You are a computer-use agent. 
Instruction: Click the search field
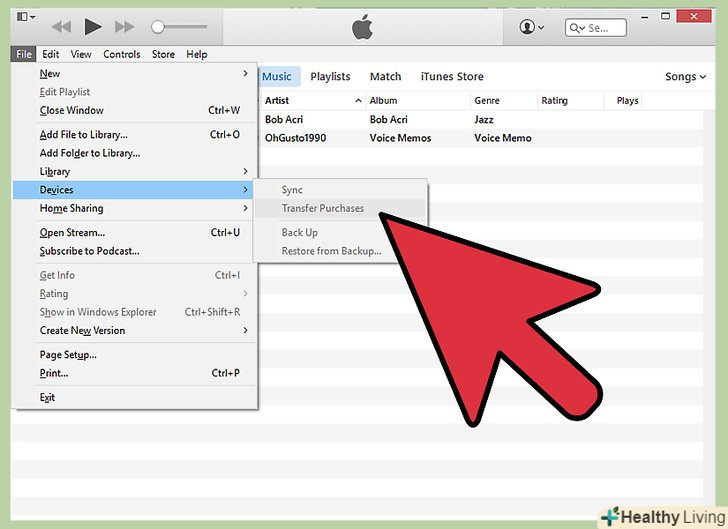click(x=596, y=28)
